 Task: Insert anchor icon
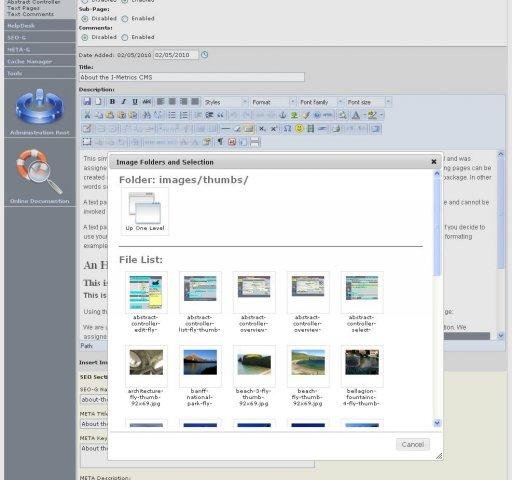[283, 115]
